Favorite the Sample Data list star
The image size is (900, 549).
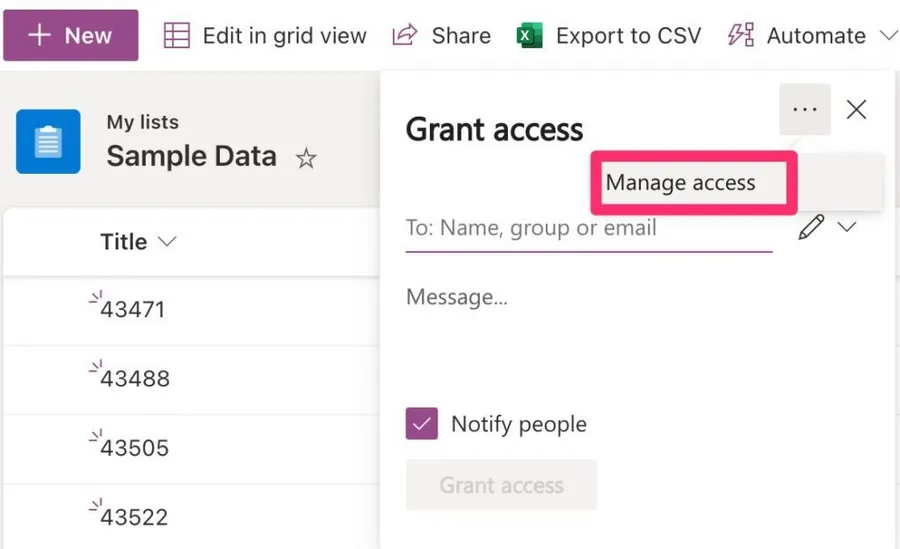(x=306, y=158)
